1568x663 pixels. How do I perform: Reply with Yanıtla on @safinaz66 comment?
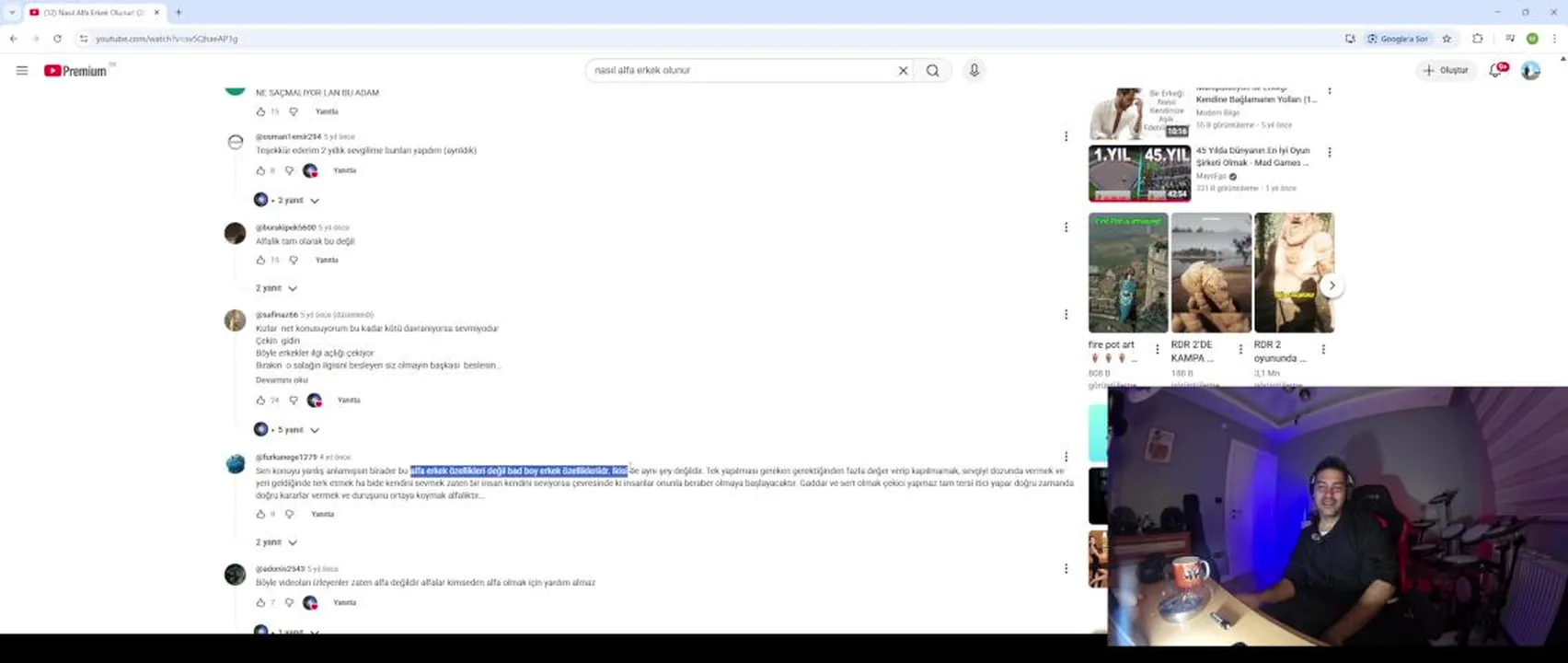pos(349,400)
